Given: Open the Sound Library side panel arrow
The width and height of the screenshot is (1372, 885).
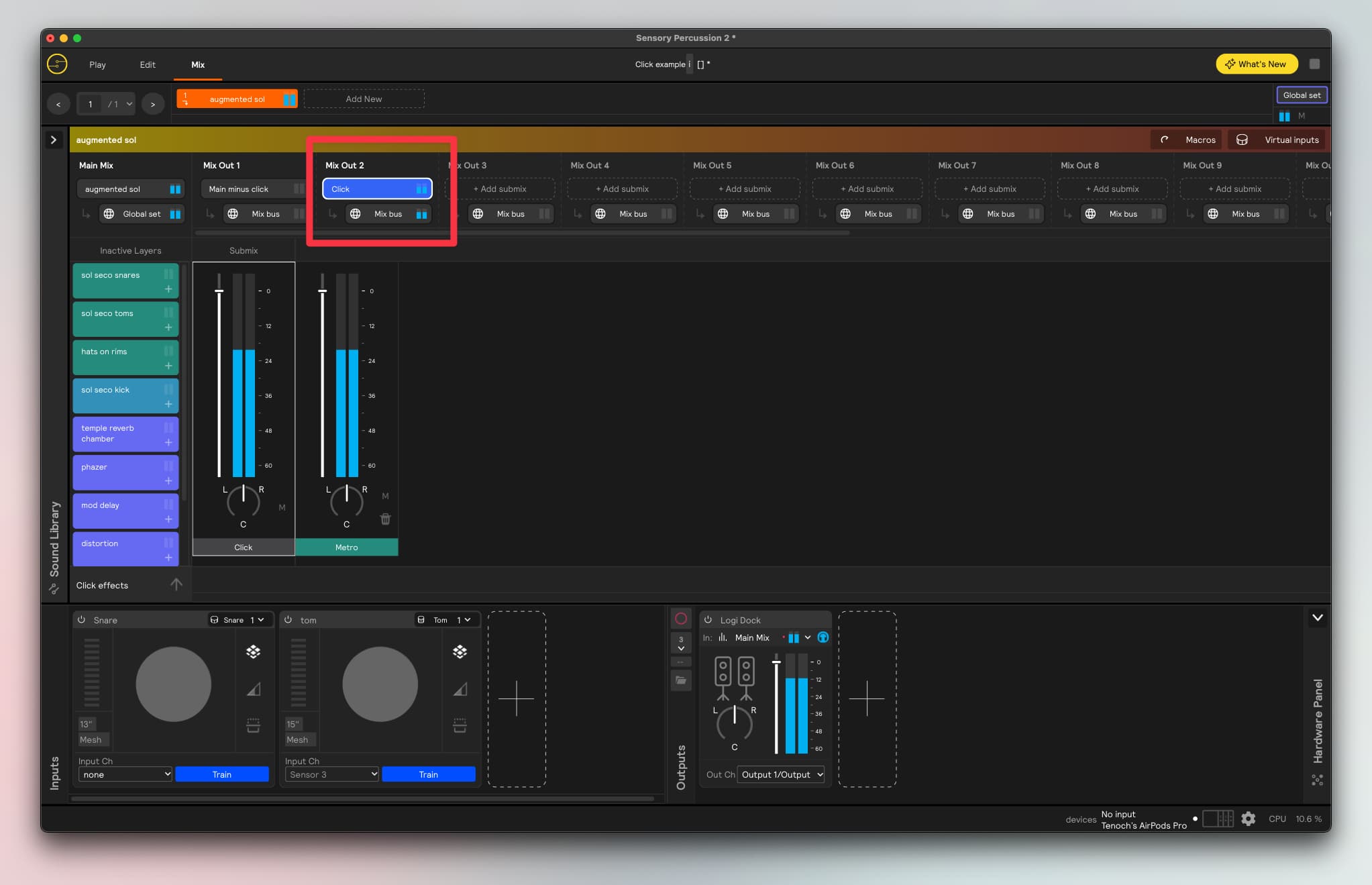Looking at the screenshot, I should pyautogui.click(x=54, y=140).
